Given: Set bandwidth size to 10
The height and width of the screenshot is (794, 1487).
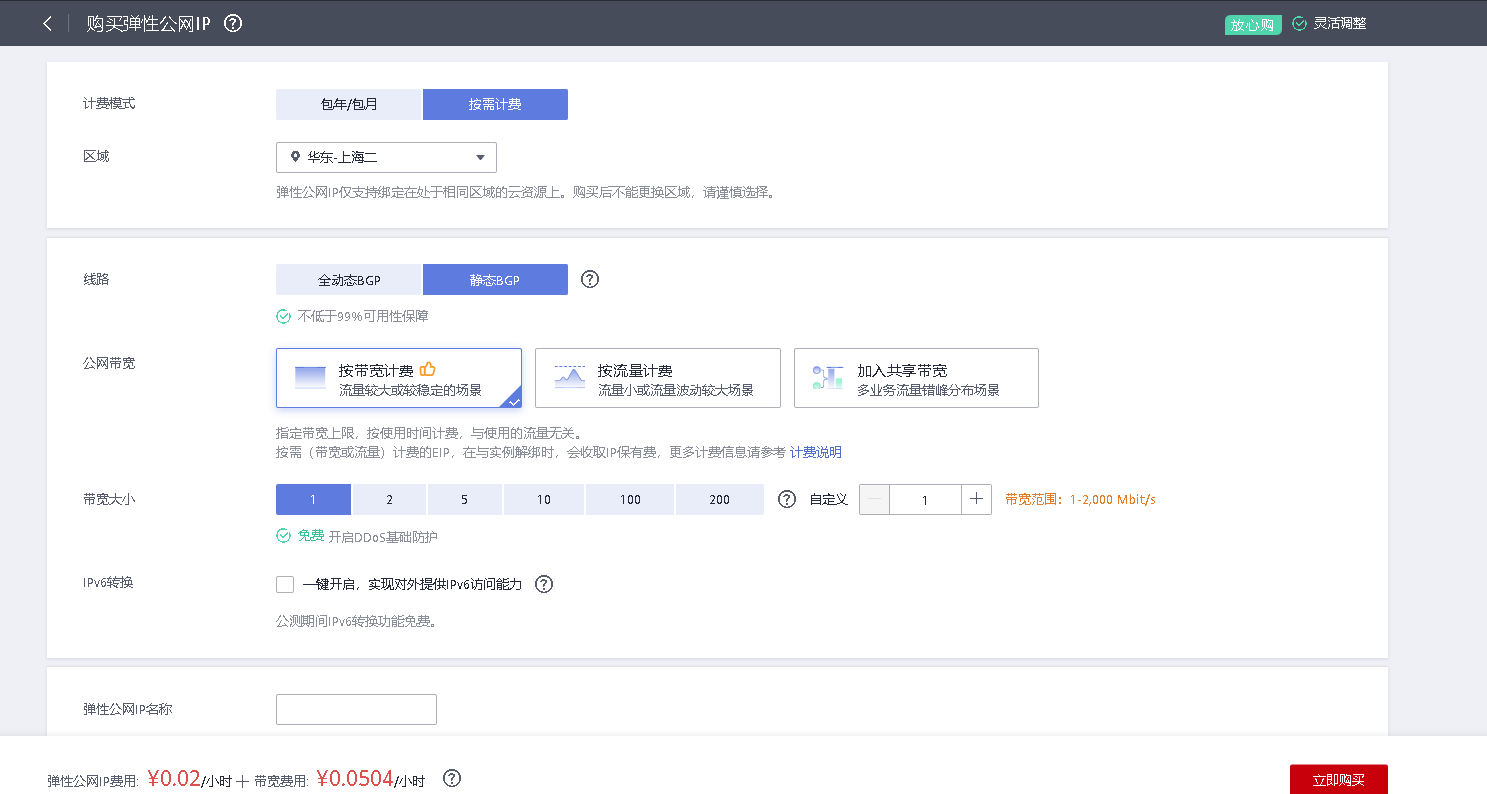Looking at the screenshot, I should click(x=544, y=499).
